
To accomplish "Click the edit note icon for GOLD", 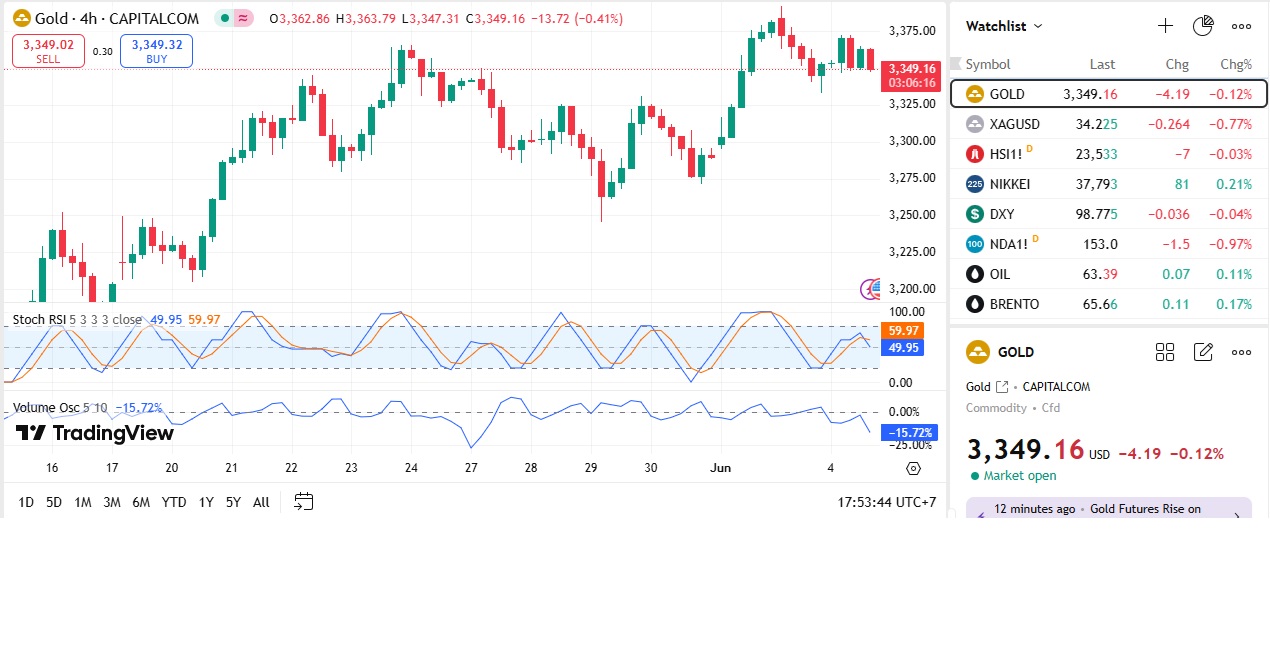I will point(1203,352).
